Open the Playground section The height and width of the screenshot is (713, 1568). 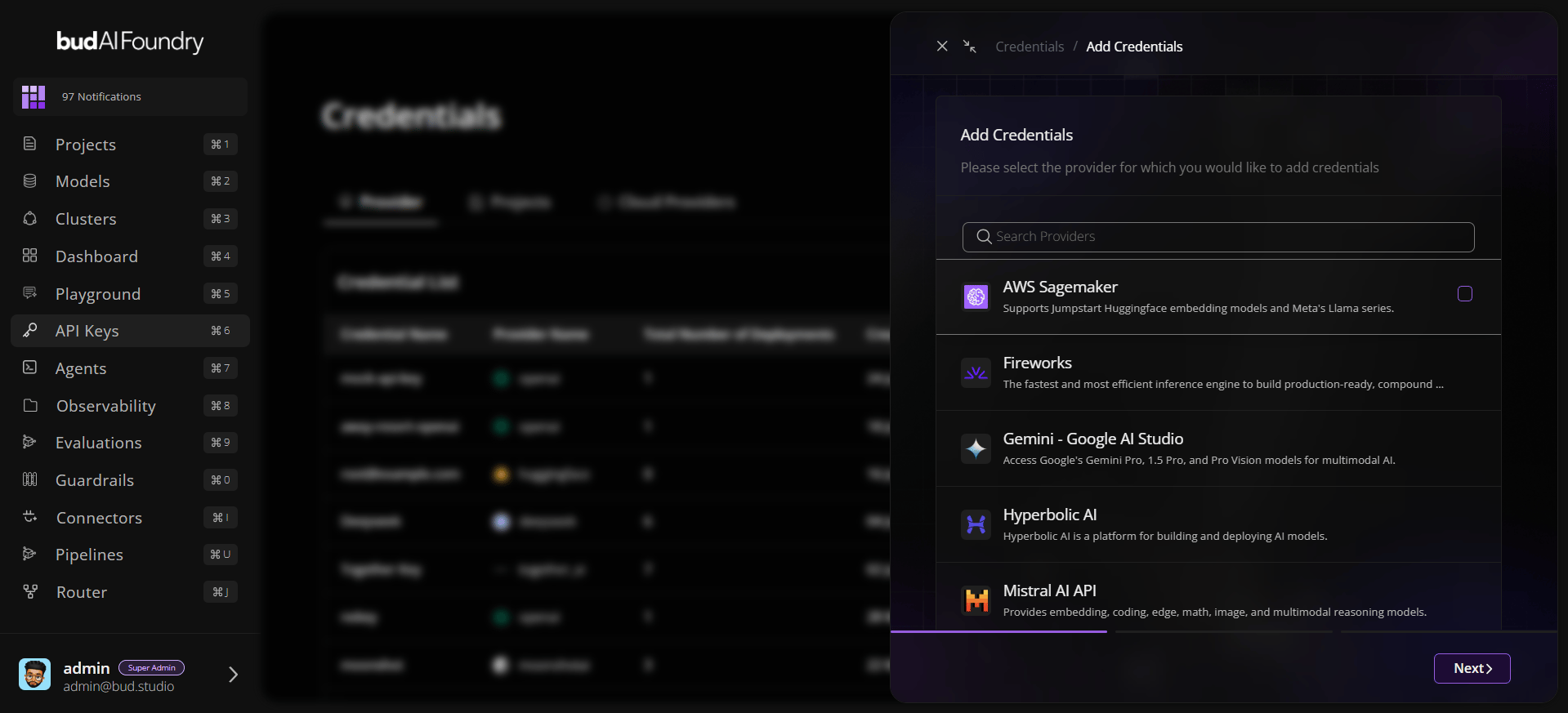pos(131,293)
